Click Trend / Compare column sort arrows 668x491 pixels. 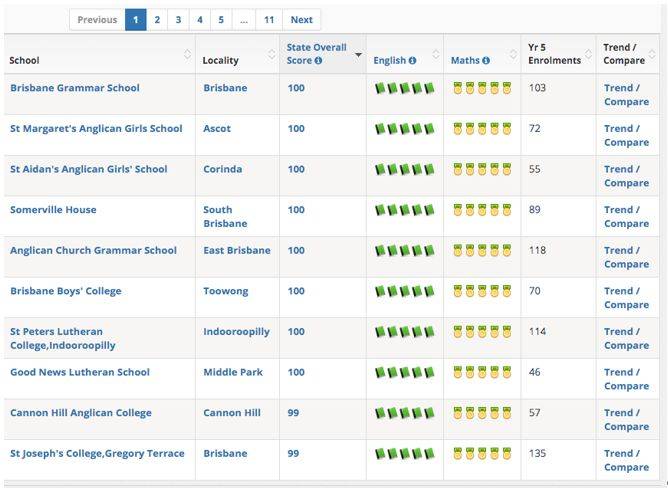(x=652, y=55)
